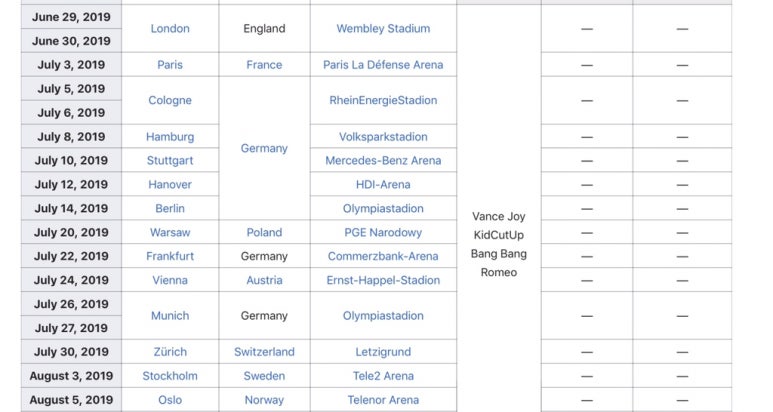Open the Tele2 Arena link
The width and height of the screenshot is (773, 412).
[383, 376]
